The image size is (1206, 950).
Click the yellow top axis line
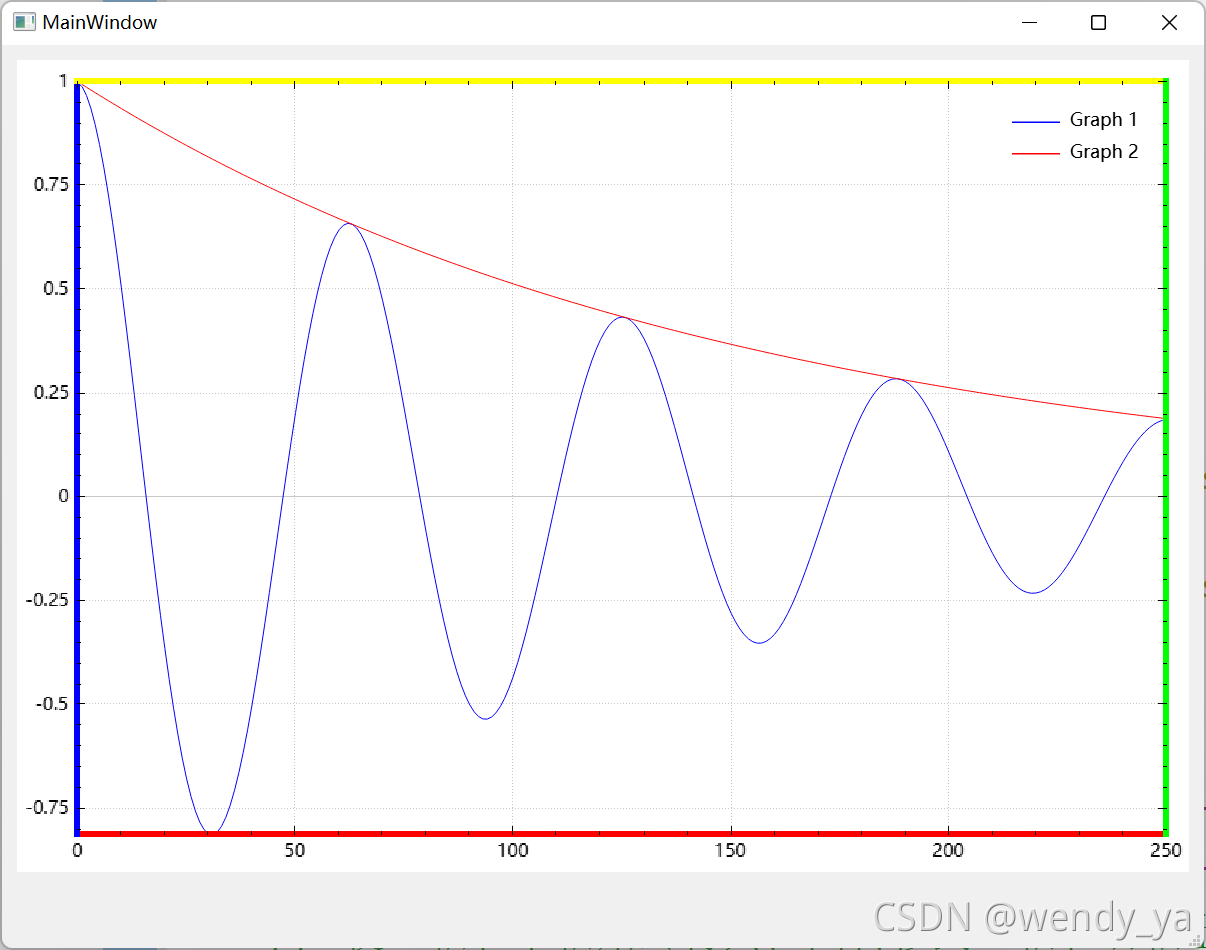[x=621, y=80]
